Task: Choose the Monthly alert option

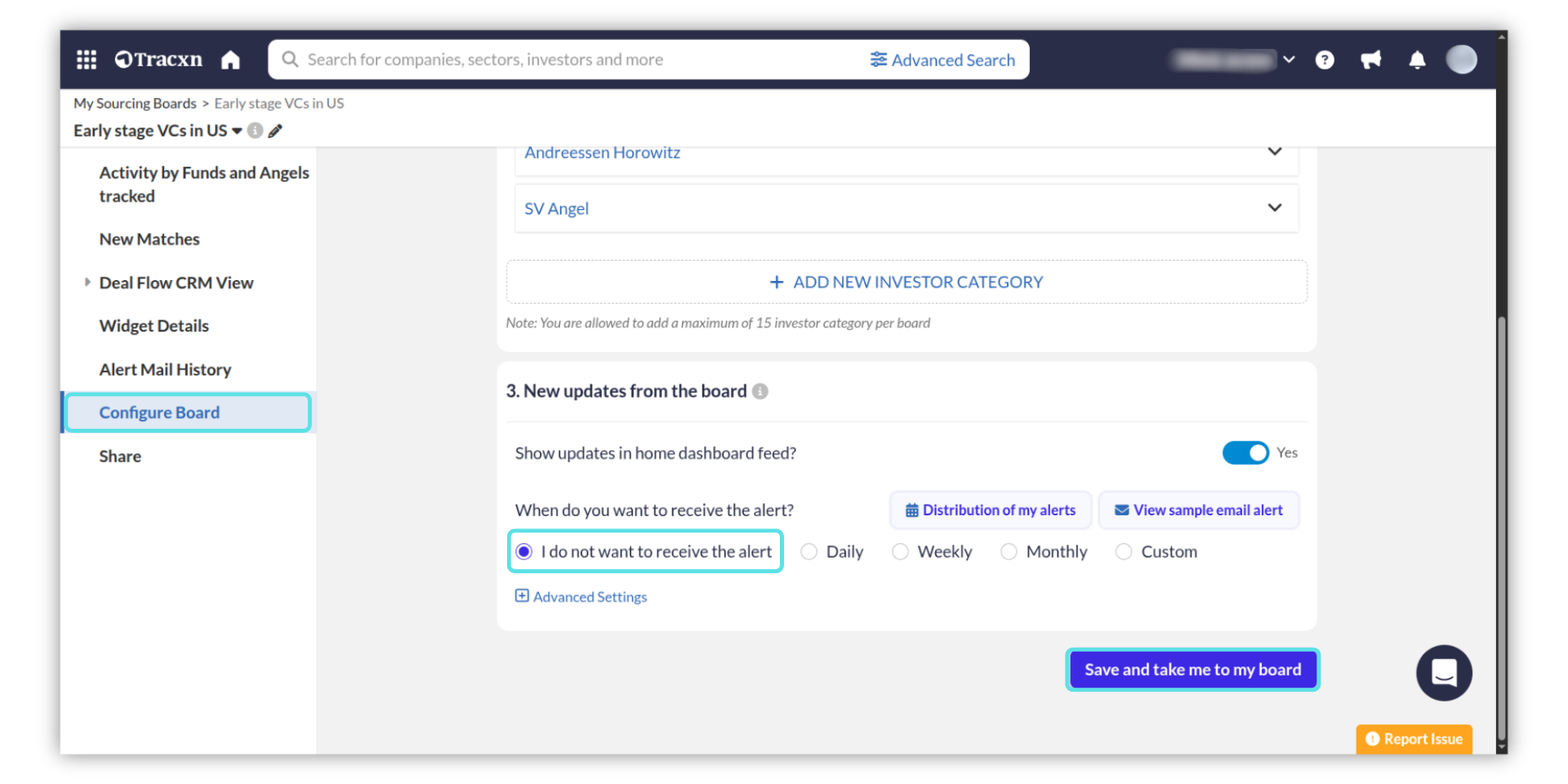Action: point(1009,552)
